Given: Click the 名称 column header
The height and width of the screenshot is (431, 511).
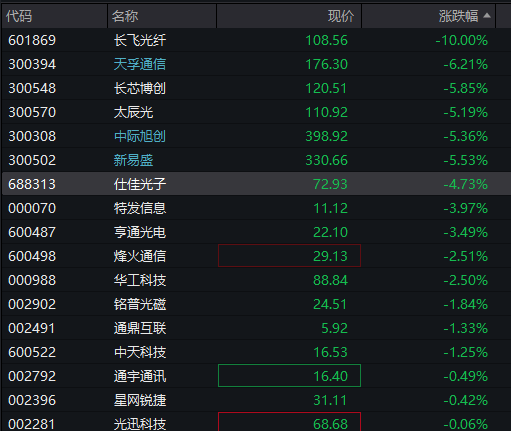Looking at the screenshot, I should point(162,16).
